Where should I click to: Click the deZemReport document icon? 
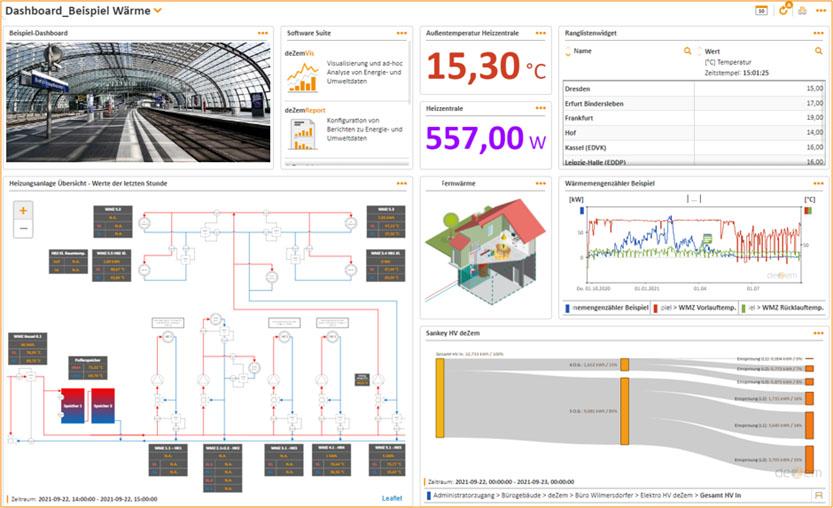pos(302,135)
